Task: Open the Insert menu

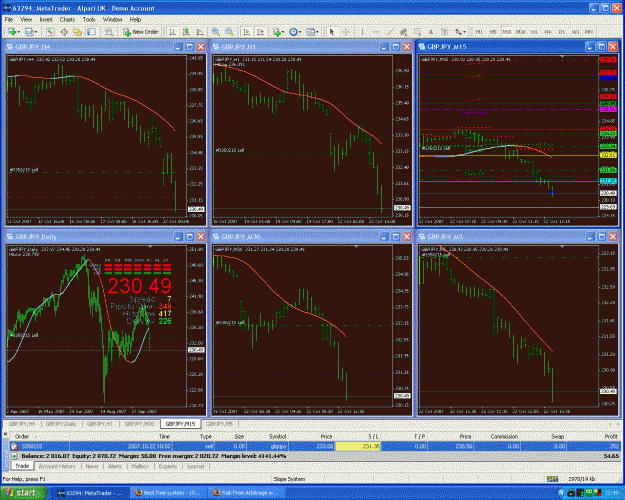Action: coord(46,19)
